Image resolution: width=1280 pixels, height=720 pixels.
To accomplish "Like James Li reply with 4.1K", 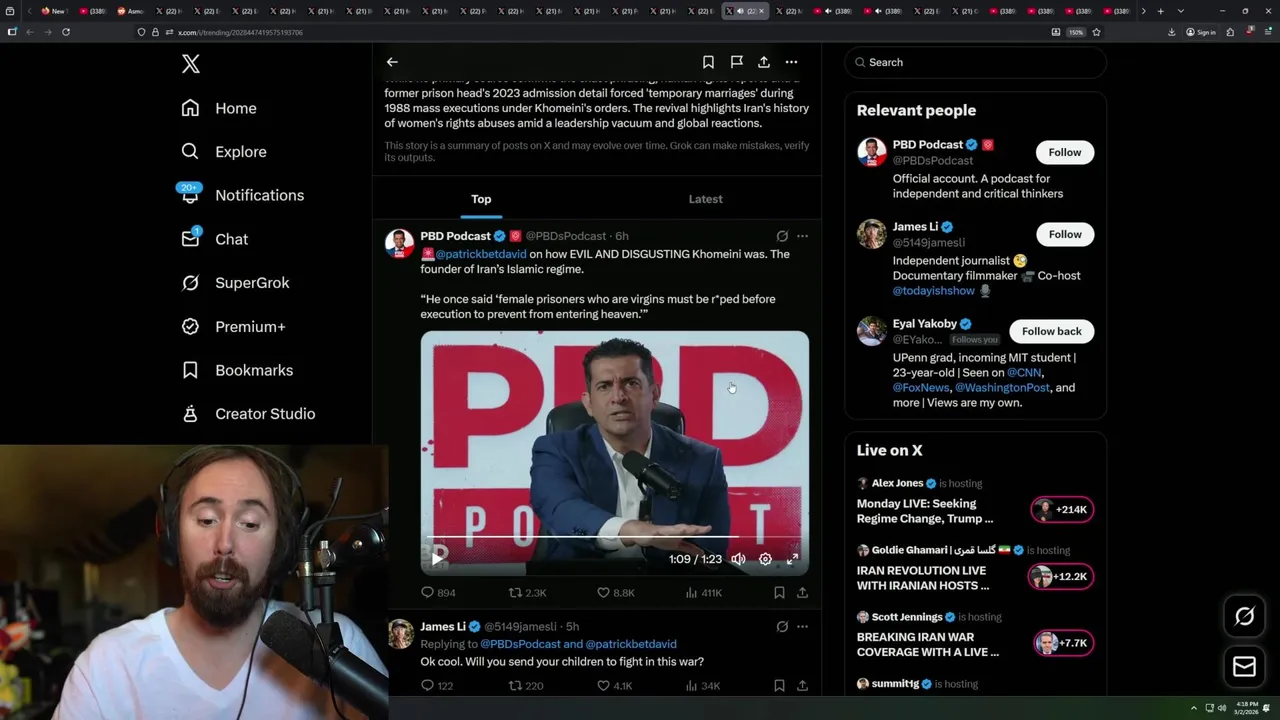I will pos(615,686).
